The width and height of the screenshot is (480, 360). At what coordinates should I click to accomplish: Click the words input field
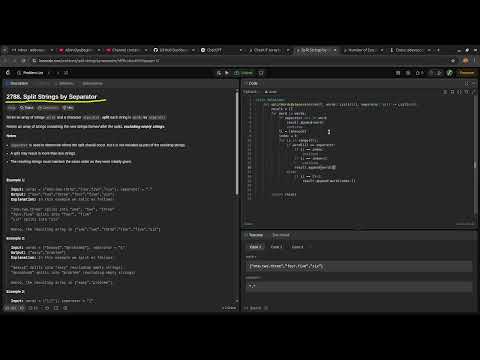click(359, 266)
